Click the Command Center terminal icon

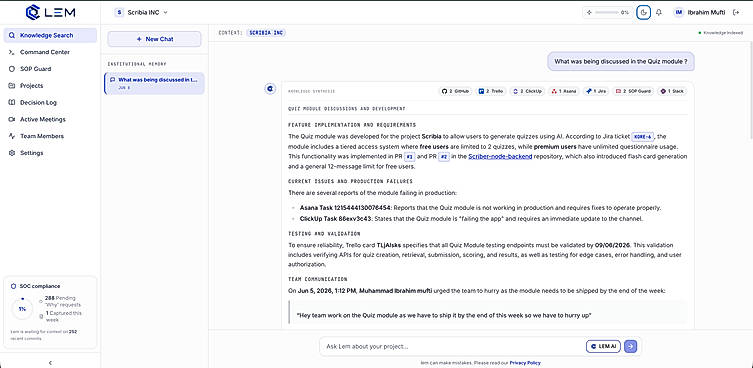12,52
